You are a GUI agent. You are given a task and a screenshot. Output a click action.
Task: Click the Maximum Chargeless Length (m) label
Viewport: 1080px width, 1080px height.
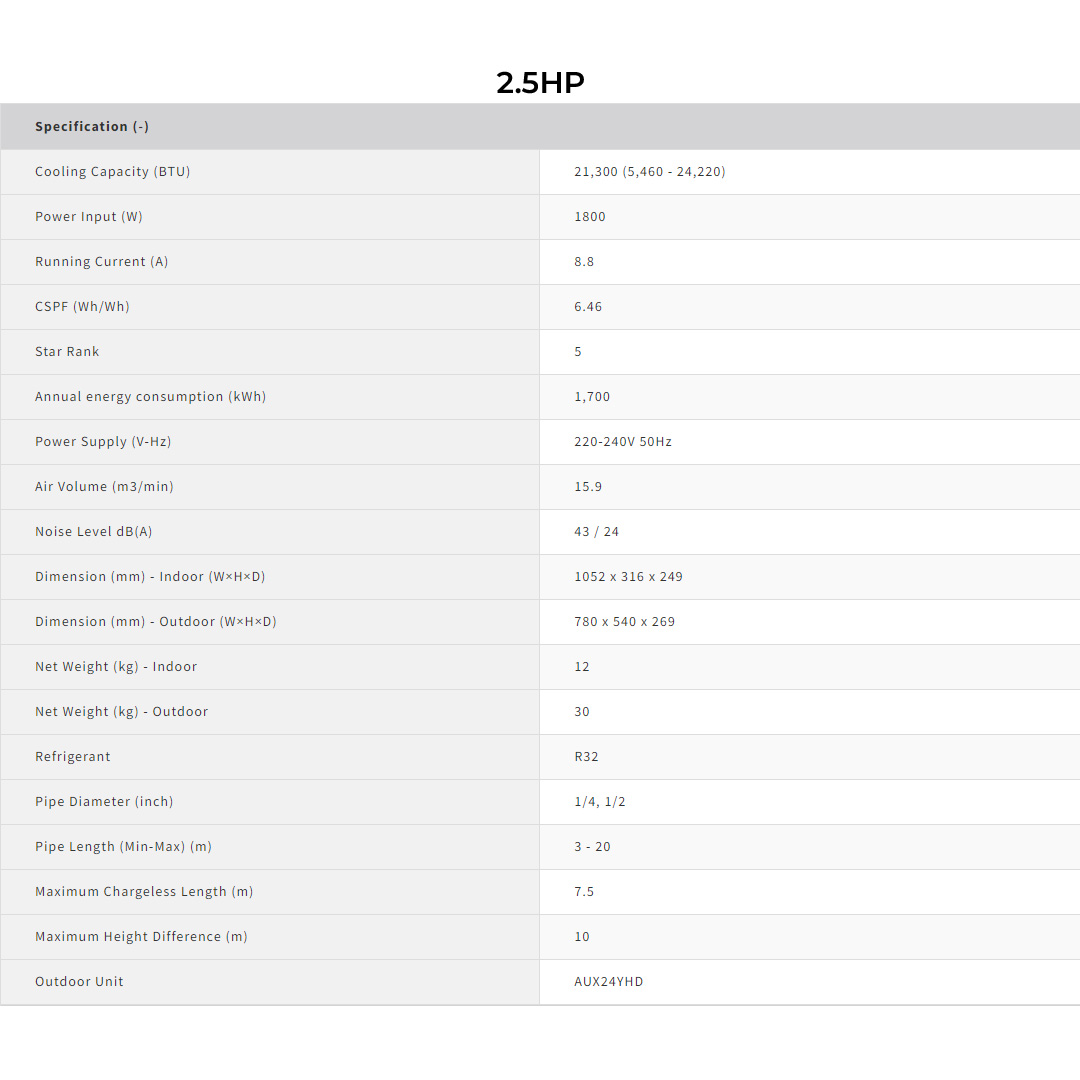pos(144,892)
